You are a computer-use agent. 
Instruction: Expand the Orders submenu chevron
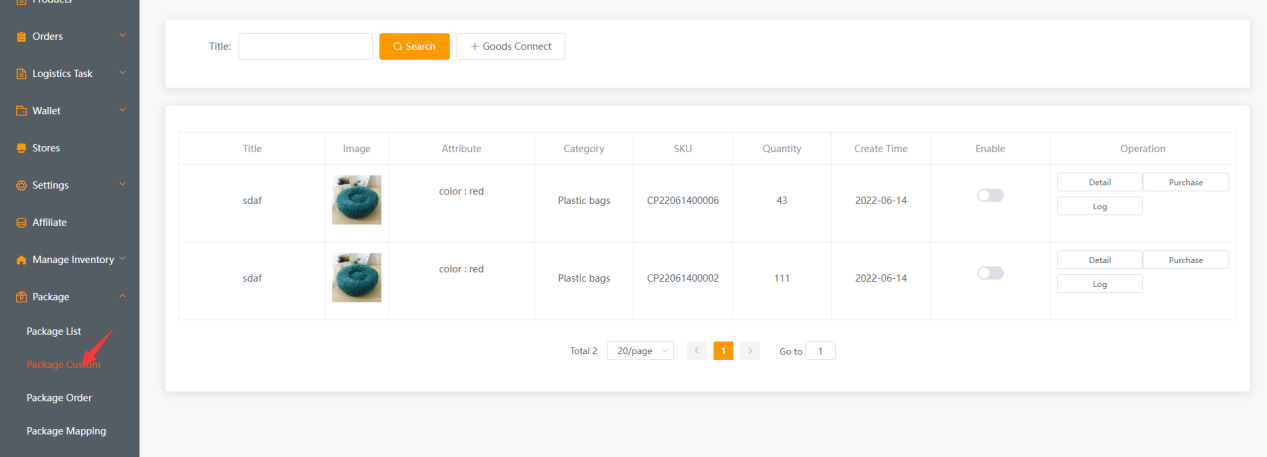pos(122,37)
